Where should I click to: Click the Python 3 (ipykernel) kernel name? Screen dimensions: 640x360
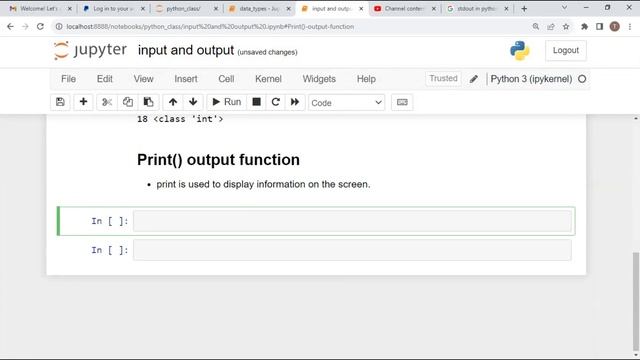[531, 79]
